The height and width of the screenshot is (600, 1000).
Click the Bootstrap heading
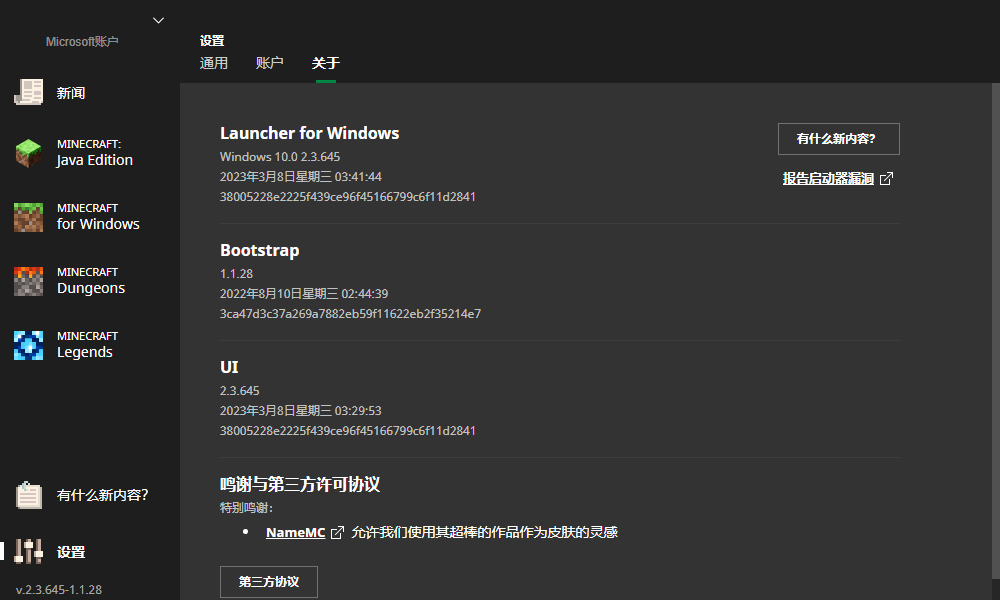[x=260, y=251]
